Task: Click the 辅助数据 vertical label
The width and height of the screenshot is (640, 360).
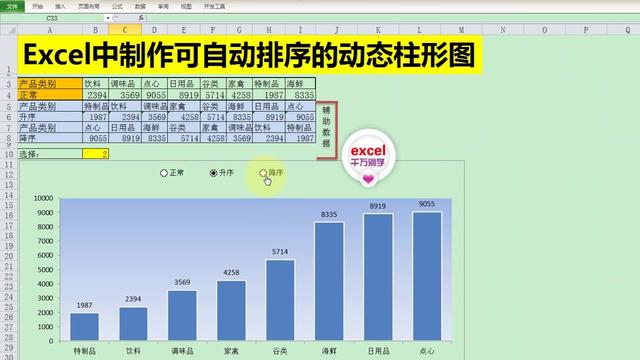Action: pyautogui.click(x=326, y=127)
